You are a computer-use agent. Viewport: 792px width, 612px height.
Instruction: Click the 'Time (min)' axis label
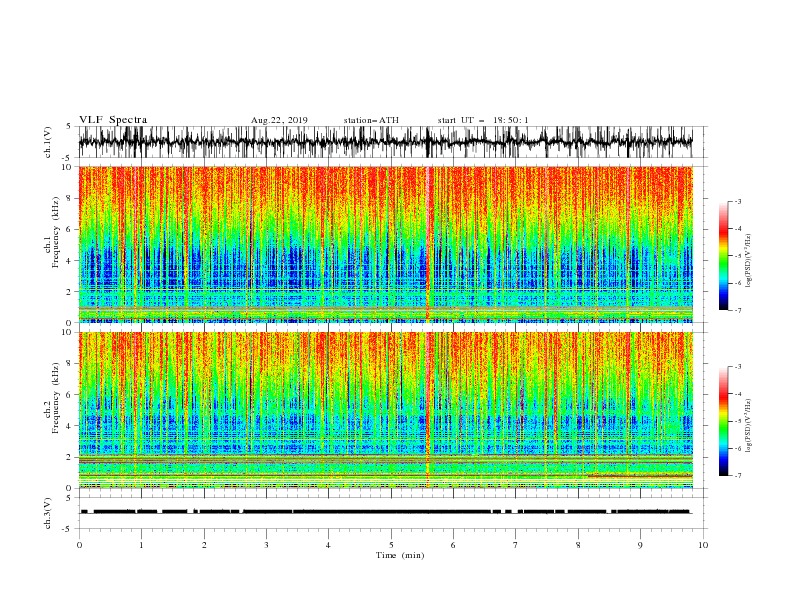click(400, 555)
